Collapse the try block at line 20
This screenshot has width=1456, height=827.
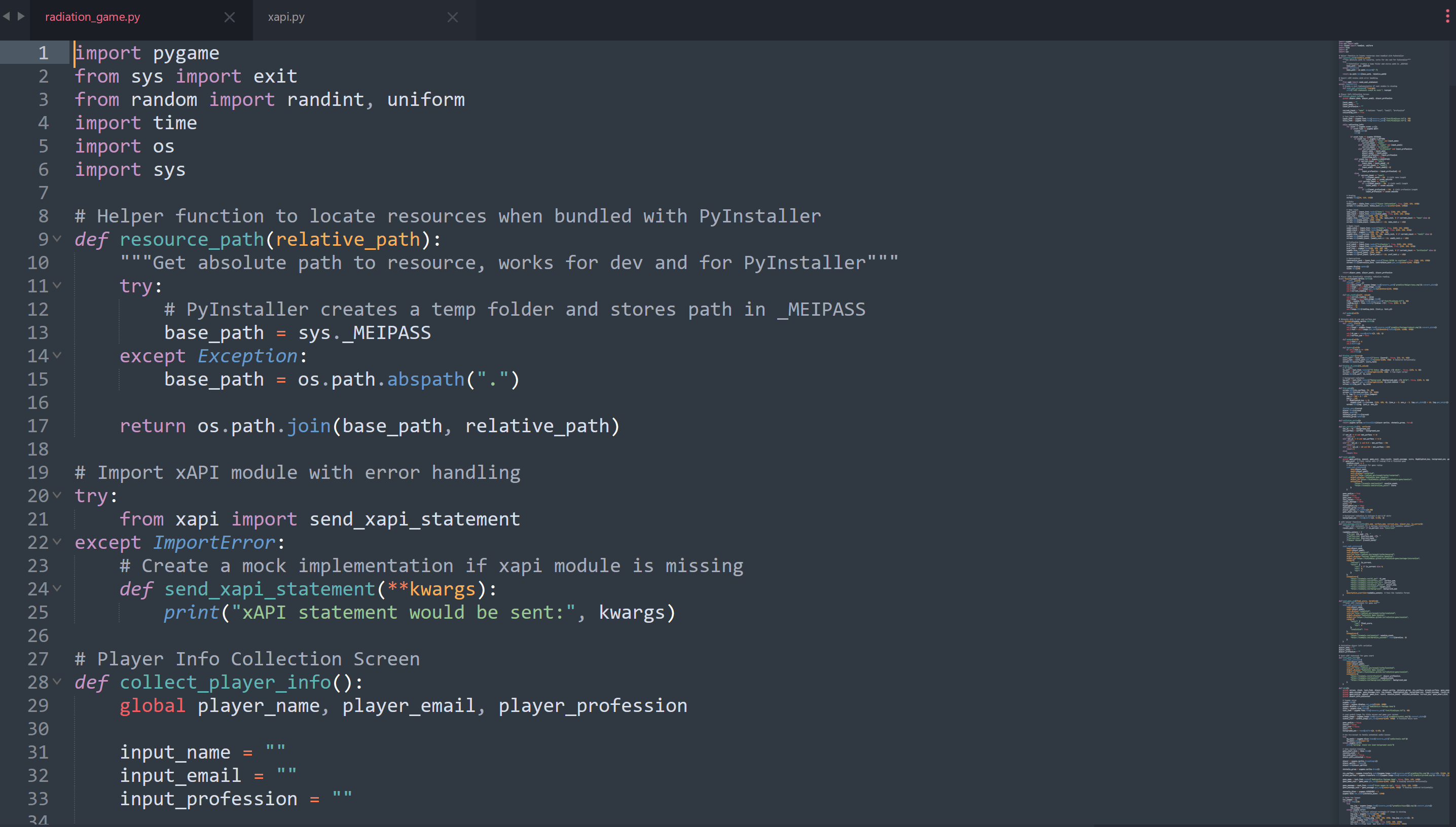57,495
